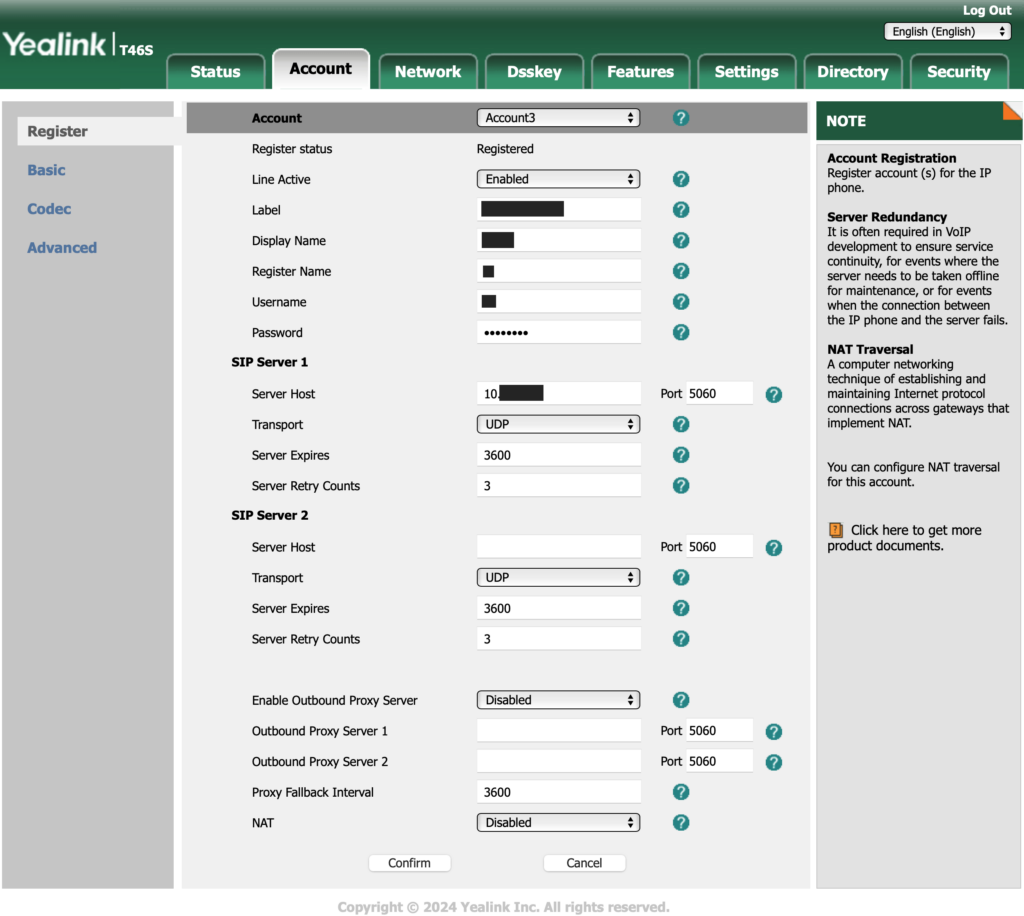This screenshot has height=916, width=1024.
Task: Click SIP Server 1 Server Expires field
Action: [x=558, y=455]
